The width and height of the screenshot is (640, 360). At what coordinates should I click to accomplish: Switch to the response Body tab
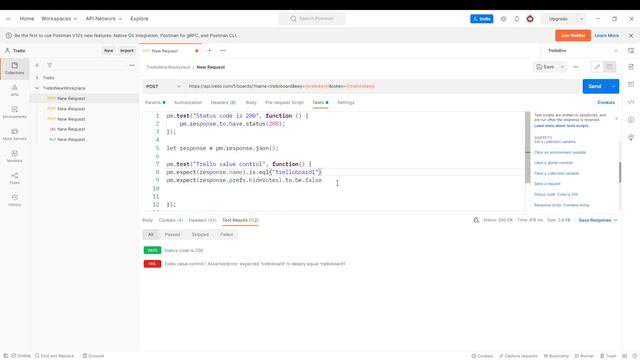tap(147, 220)
